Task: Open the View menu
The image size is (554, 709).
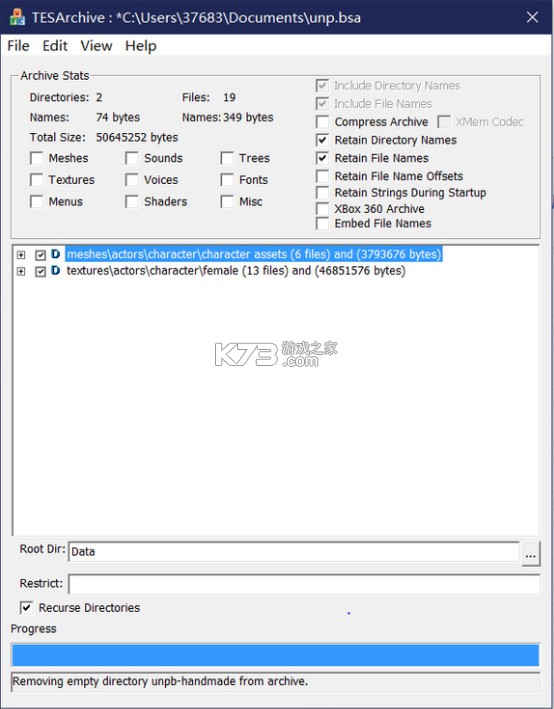Action: [x=96, y=46]
